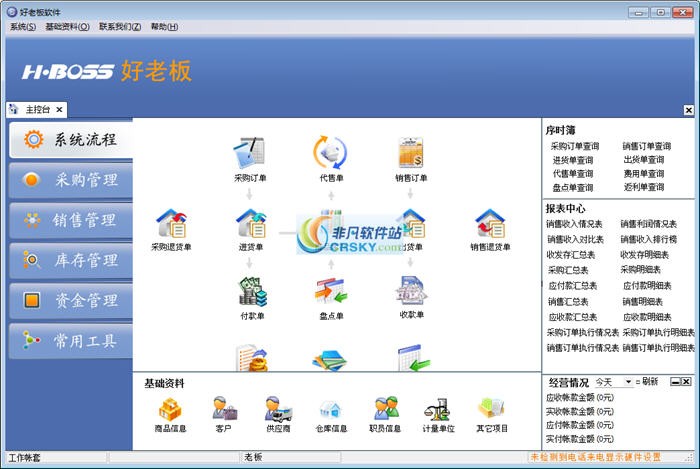Click 实付帐款金额 (0元) entry

pyautogui.click(x=580, y=439)
